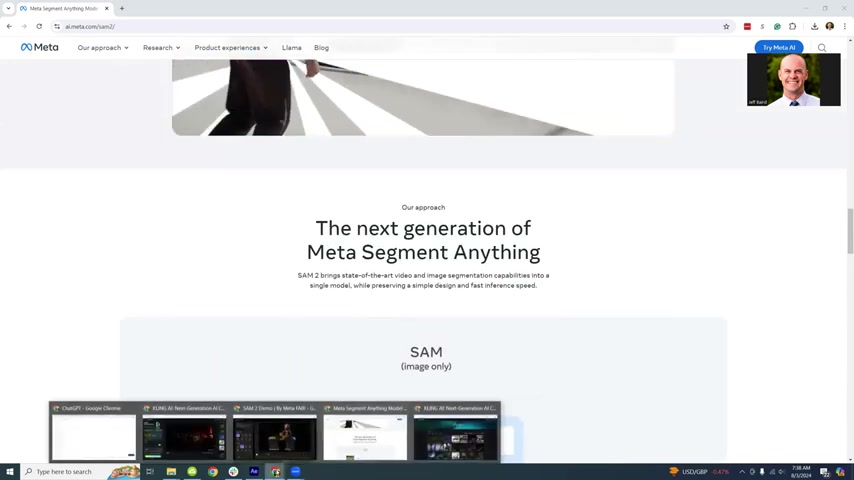Open Chrome three-dot menu

pos(845,26)
